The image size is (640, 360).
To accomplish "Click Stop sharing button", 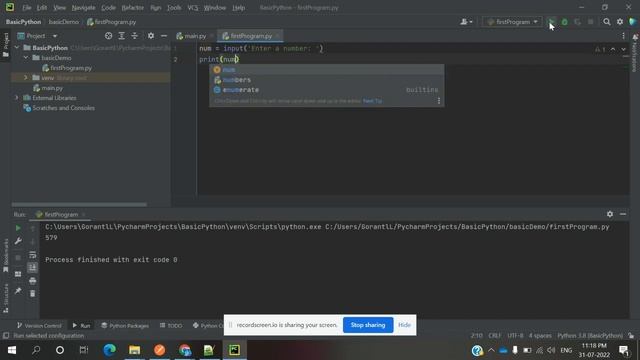I will (x=368, y=325).
